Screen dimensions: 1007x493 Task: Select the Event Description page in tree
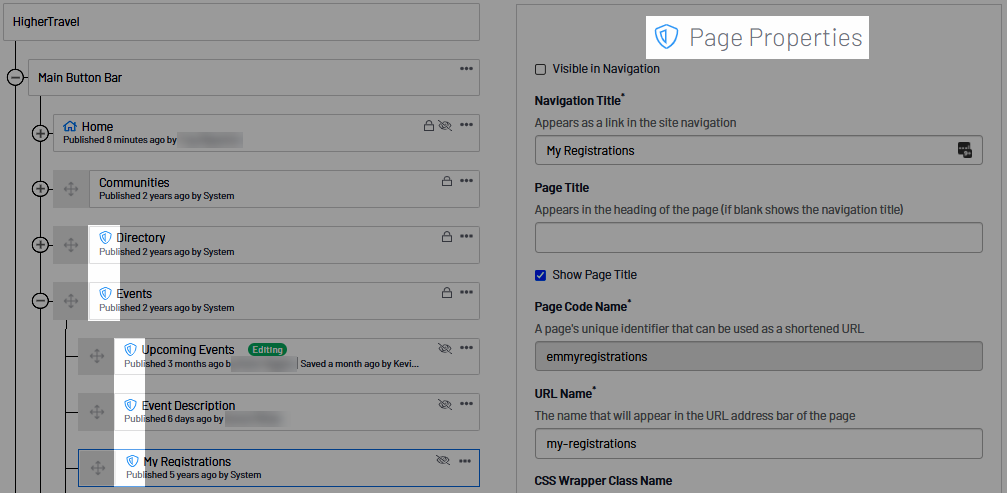(x=189, y=406)
